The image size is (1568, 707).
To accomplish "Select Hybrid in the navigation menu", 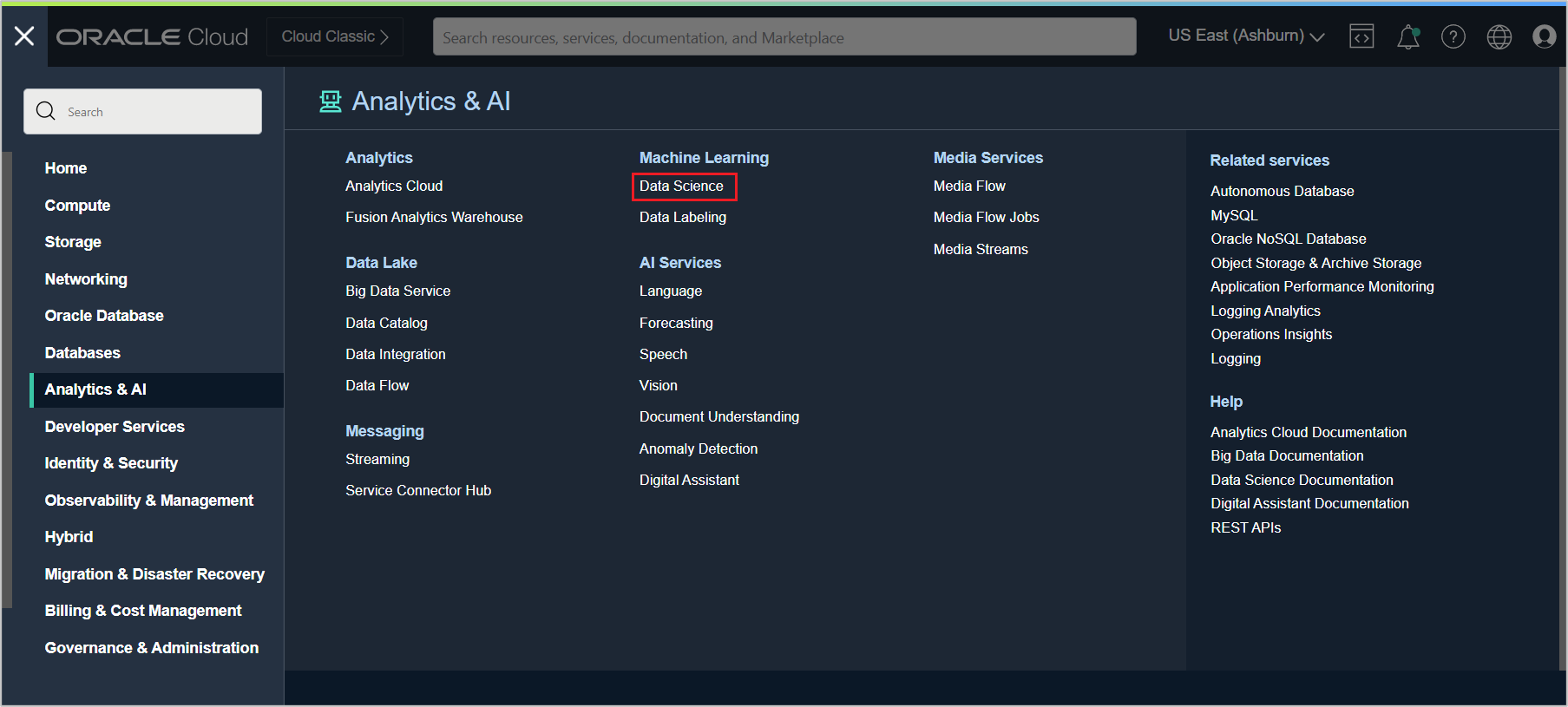I will click(x=69, y=537).
